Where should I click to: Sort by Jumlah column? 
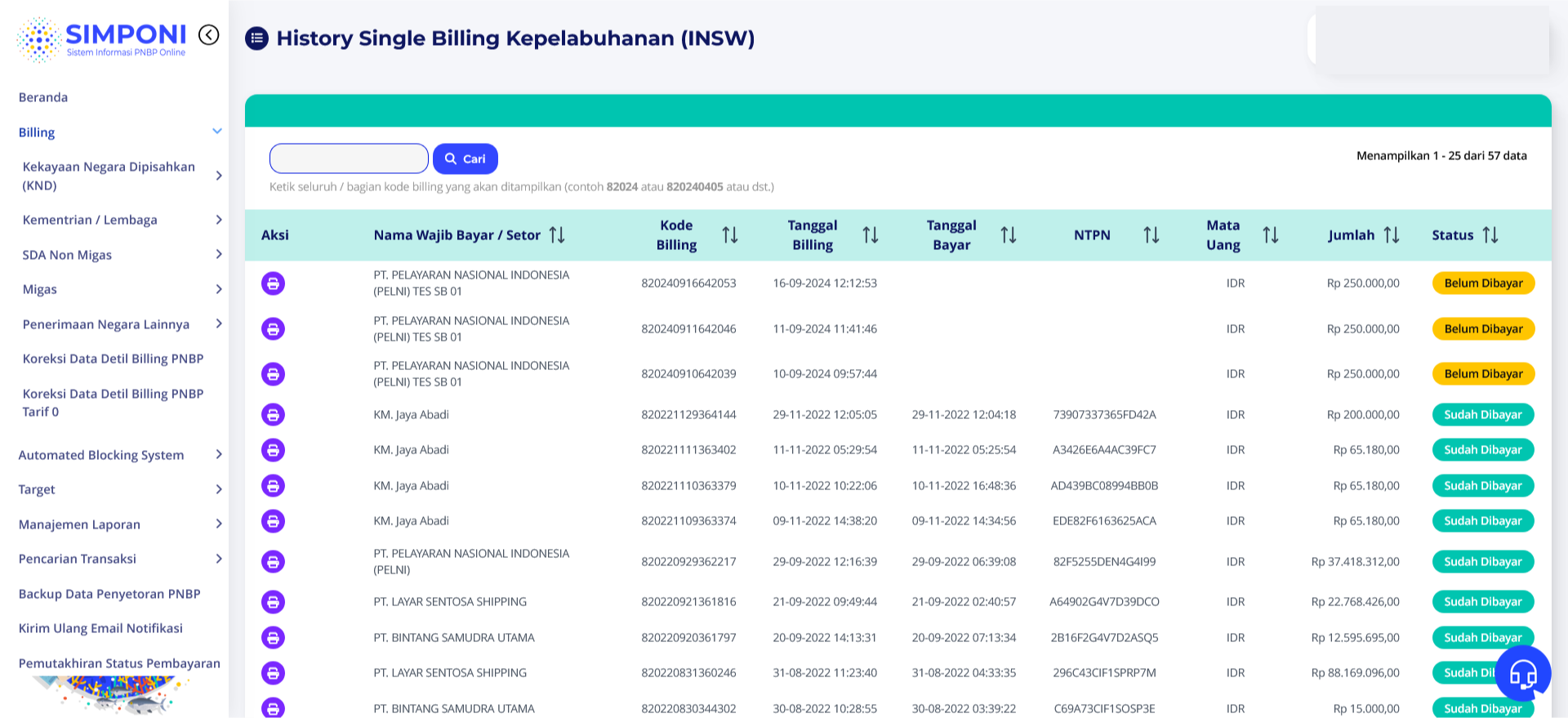tap(1392, 235)
